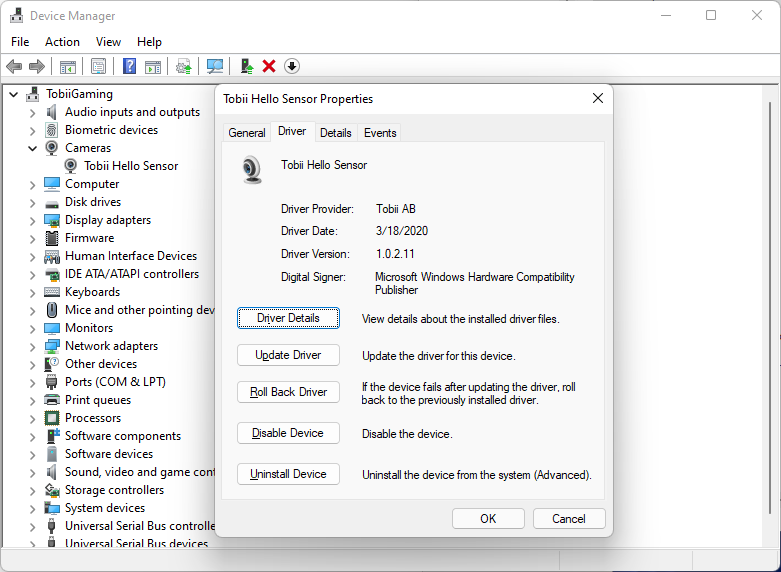Screen dimensions: 781x572
Task: Expand the IDE ATA/ATAPI controllers node
Action: pos(32,275)
